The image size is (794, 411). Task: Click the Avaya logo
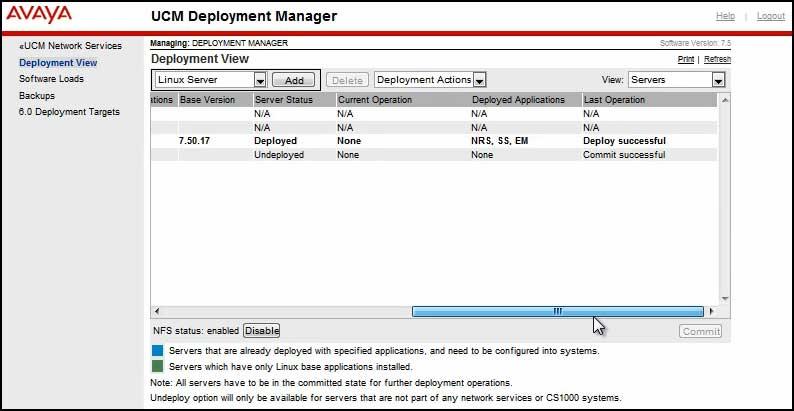tap(39, 15)
